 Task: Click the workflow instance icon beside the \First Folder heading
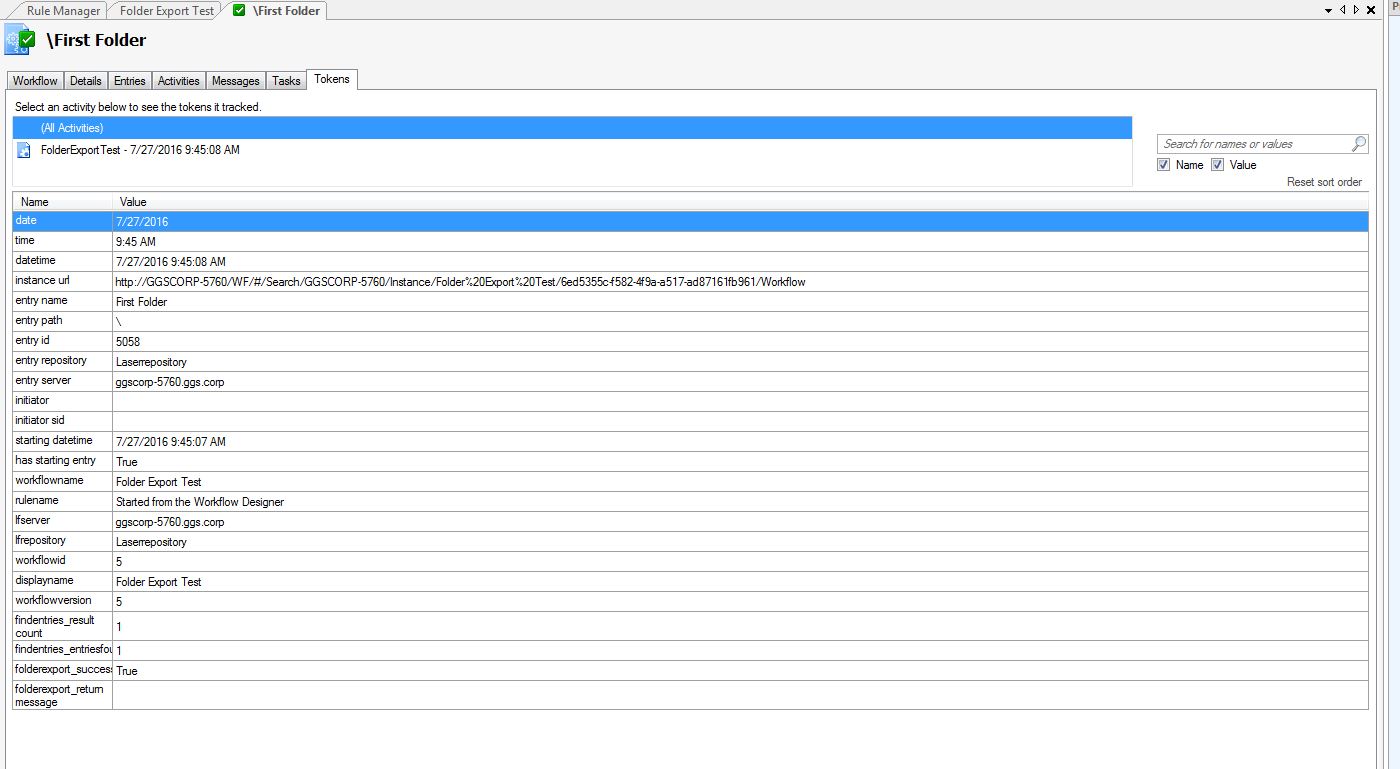coord(20,41)
